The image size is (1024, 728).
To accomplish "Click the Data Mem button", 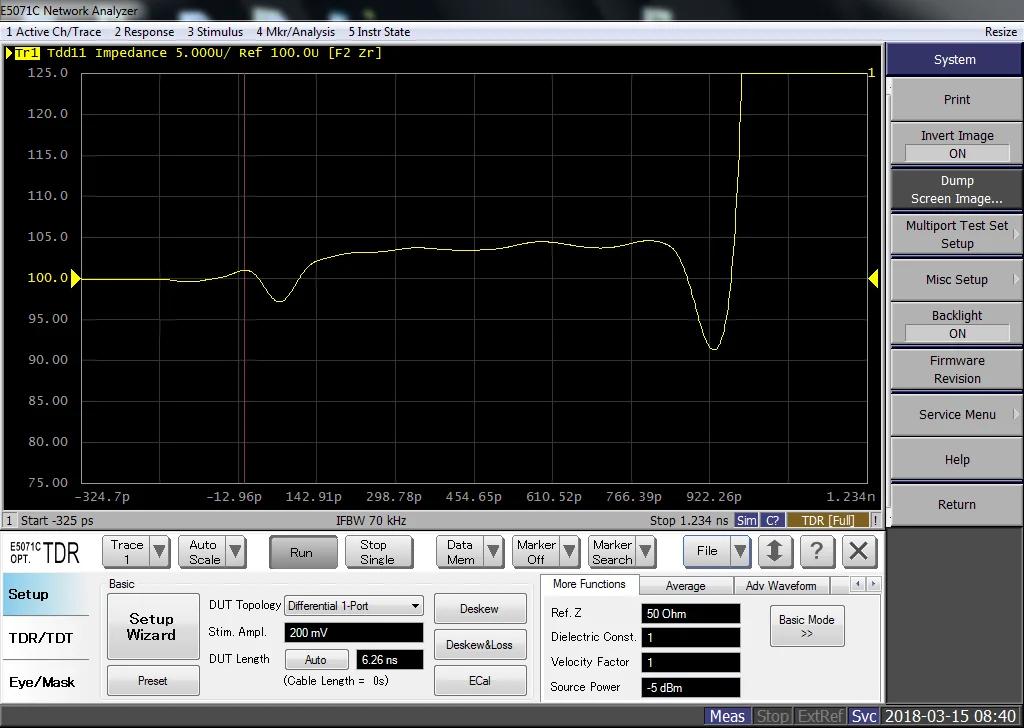I will coord(460,552).
